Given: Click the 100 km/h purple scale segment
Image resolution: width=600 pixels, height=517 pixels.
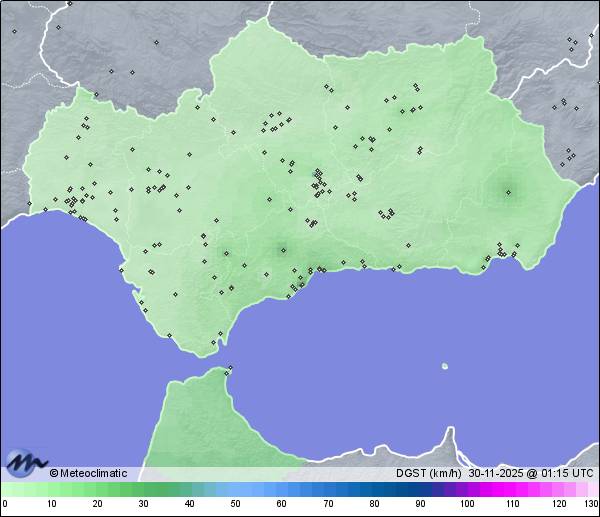Looking at the screenshot, I should tap(467, 489).
